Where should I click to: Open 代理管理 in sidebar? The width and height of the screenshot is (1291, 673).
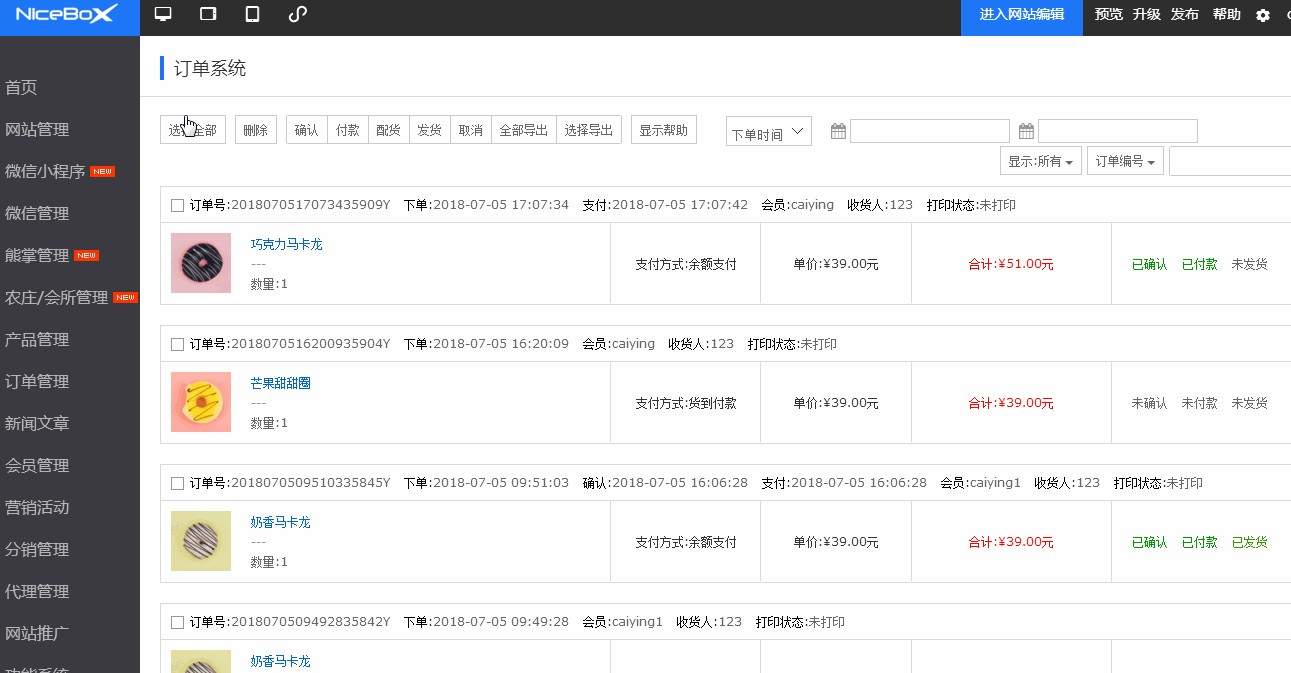(37, 592)
